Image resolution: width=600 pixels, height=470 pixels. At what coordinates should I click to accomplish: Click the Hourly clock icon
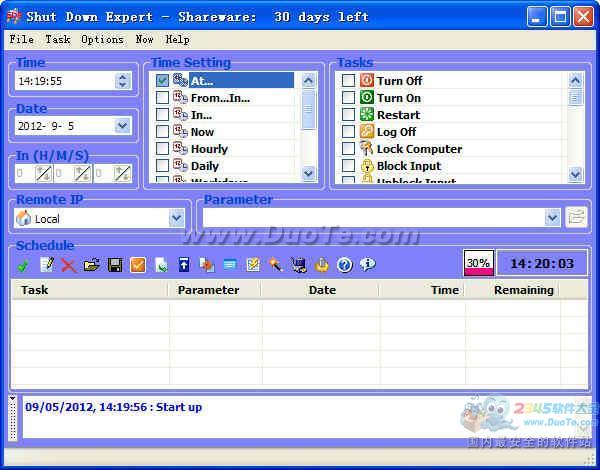(x=180, y=149)
